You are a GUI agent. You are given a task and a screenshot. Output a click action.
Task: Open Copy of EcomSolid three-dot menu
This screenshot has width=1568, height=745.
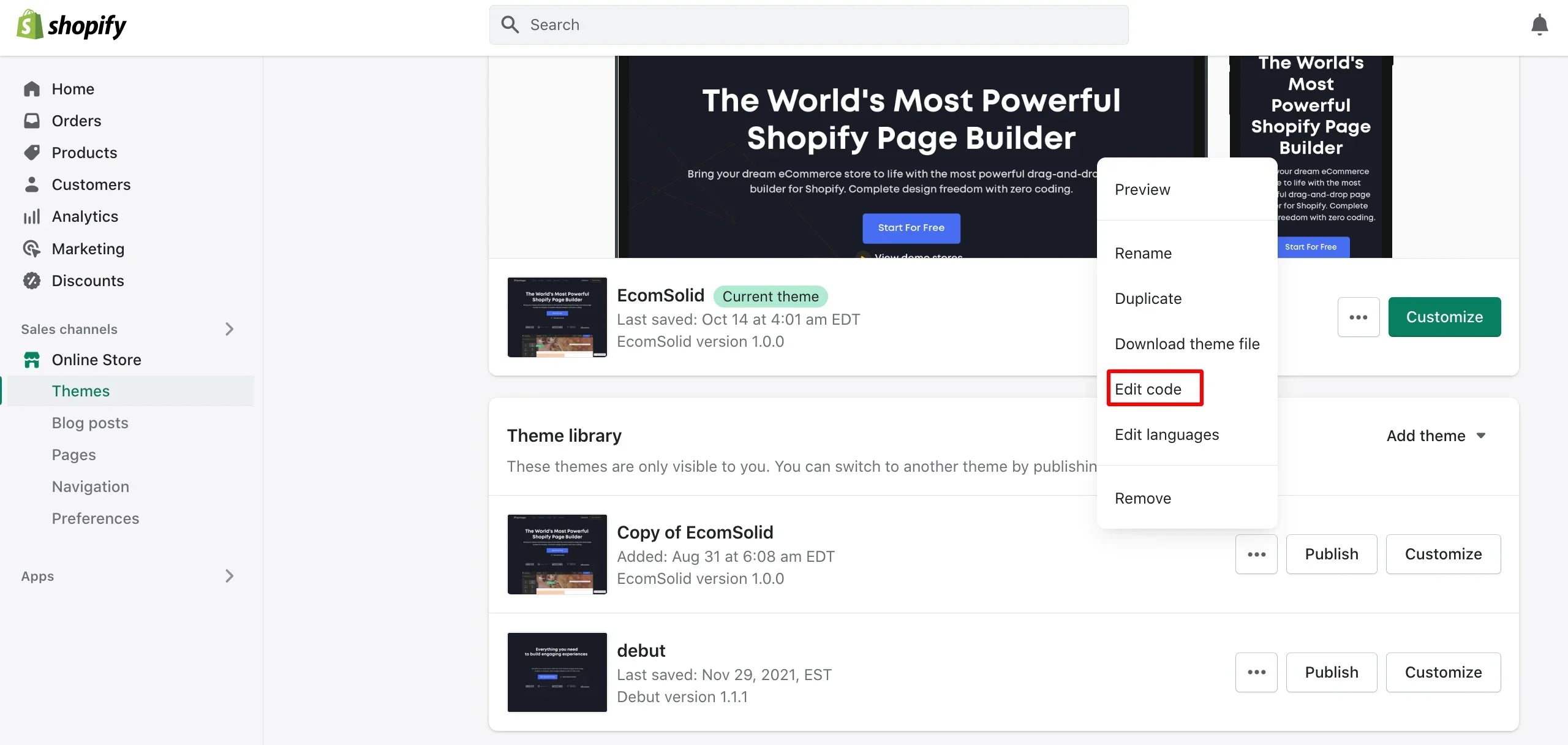tap(1256, 554)
